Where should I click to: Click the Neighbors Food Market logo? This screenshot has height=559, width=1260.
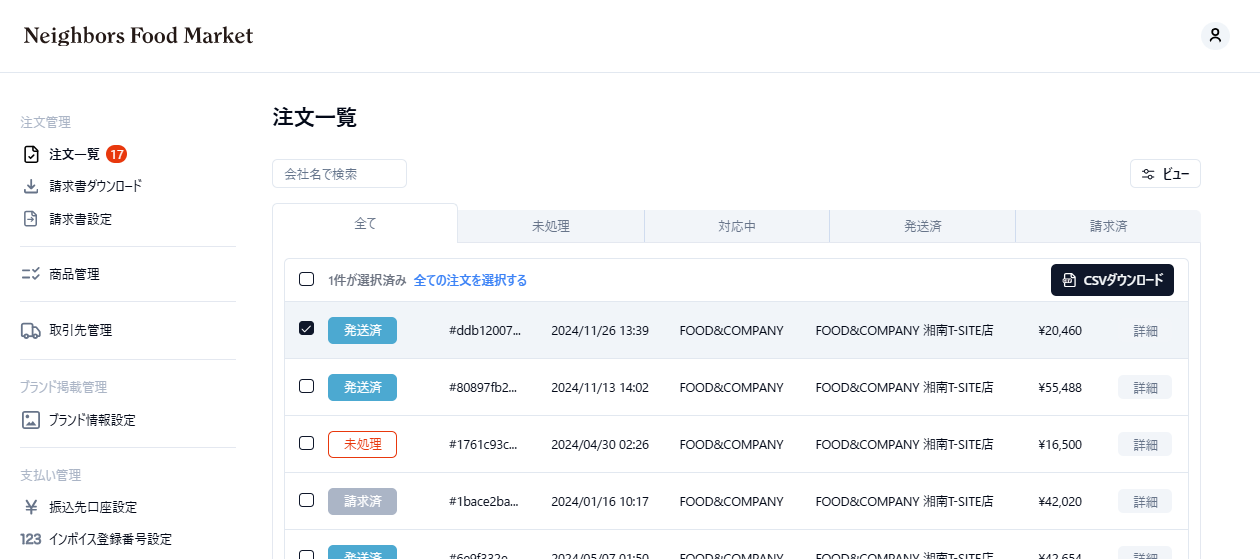[138, 36]
